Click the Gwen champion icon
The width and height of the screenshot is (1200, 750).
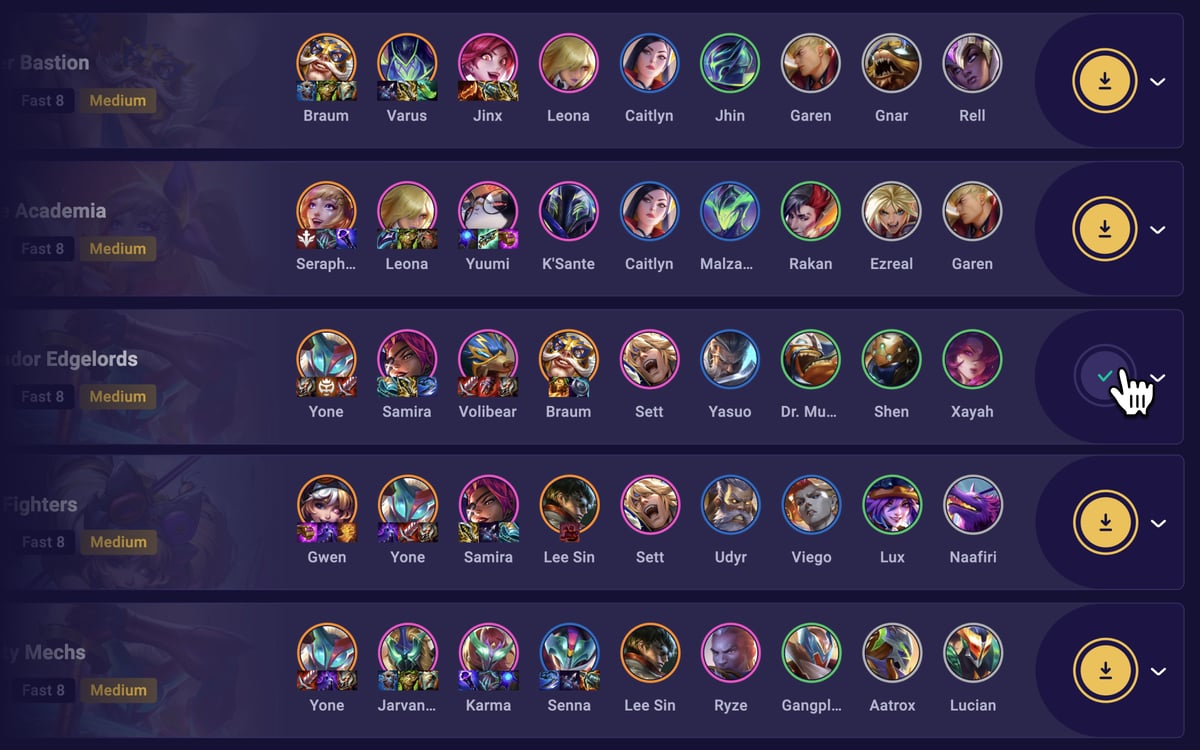[x=326, y=506]
